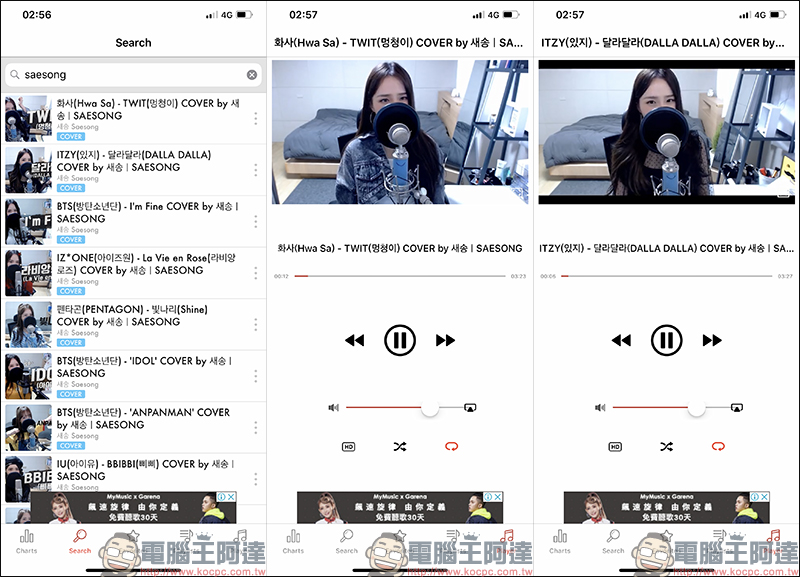This screenshot has width=800, height=577.
Task: Open Search tab in Search screen
Action: (80, 542)
